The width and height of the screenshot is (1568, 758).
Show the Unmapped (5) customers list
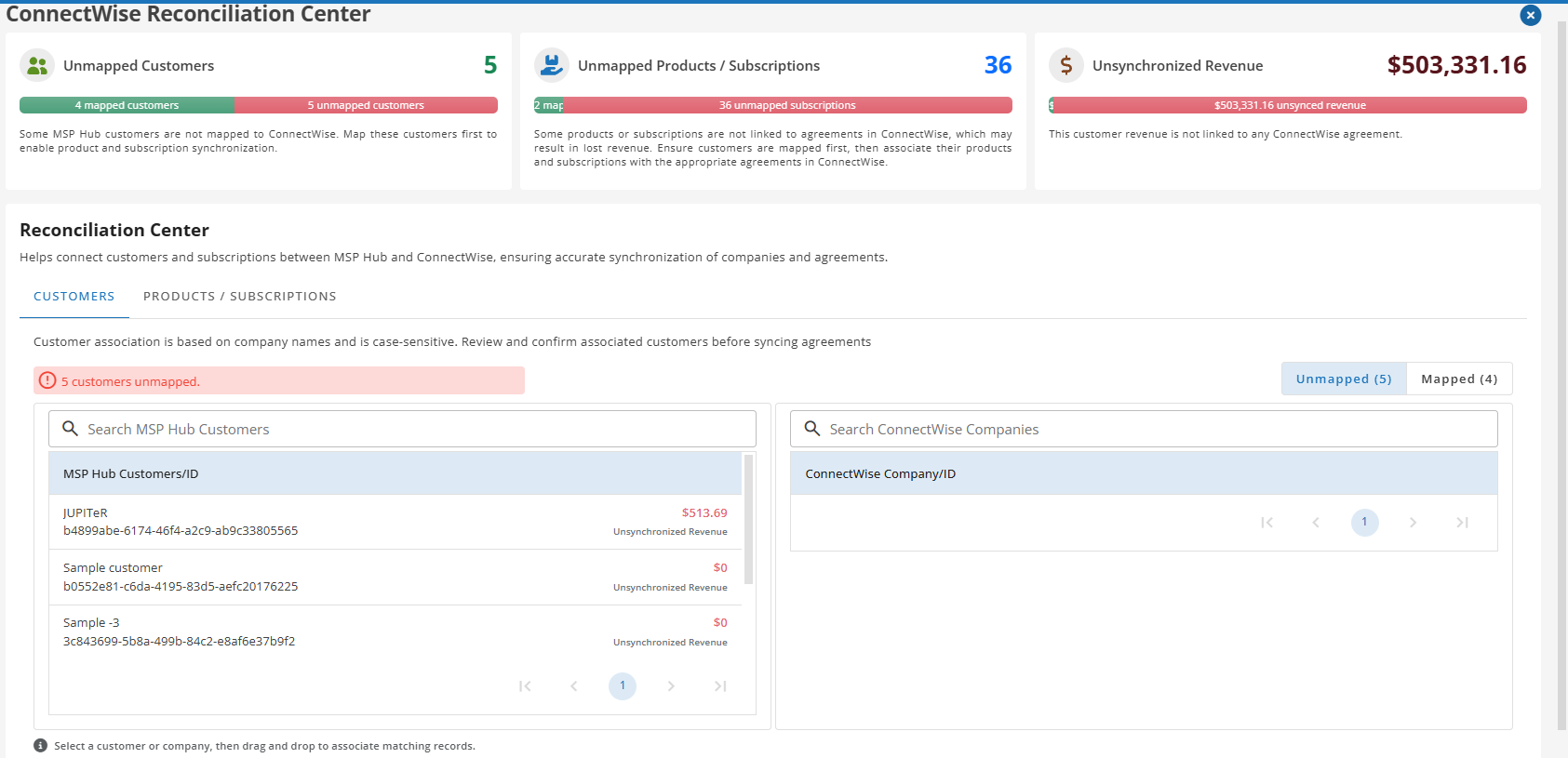click(x=1344, y=379)
